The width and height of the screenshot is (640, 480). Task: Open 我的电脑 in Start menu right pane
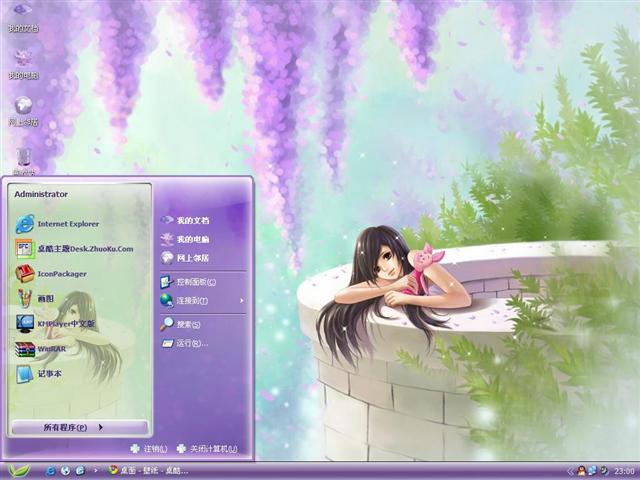coord(185,239)
